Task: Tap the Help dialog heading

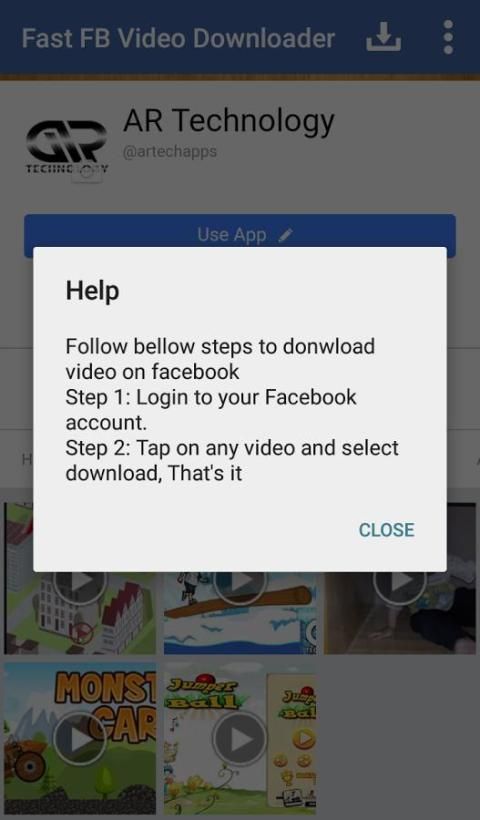Action: click(92, 290)
